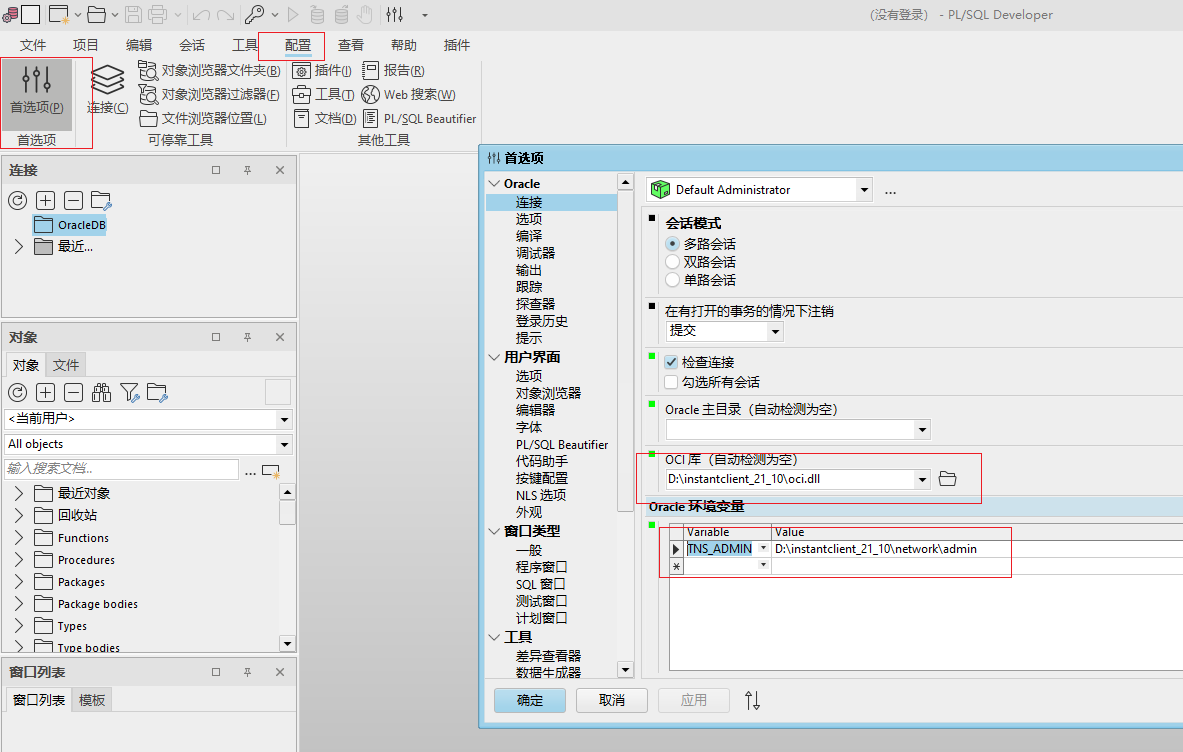Click the Save disk icon in quick toolbar

[133, 14]
